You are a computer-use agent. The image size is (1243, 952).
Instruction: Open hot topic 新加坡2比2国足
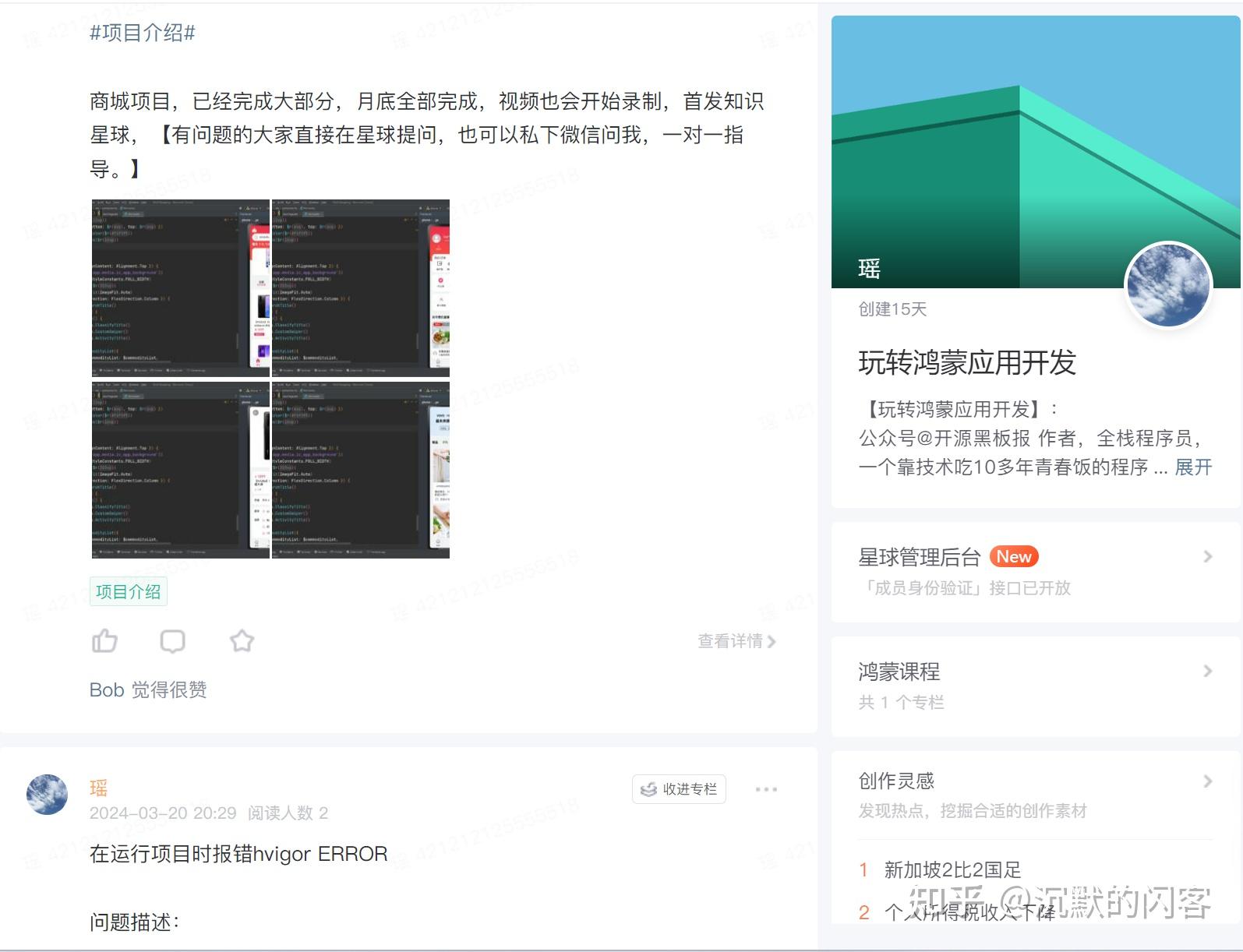pyautogui.click(x=952, y=869)
